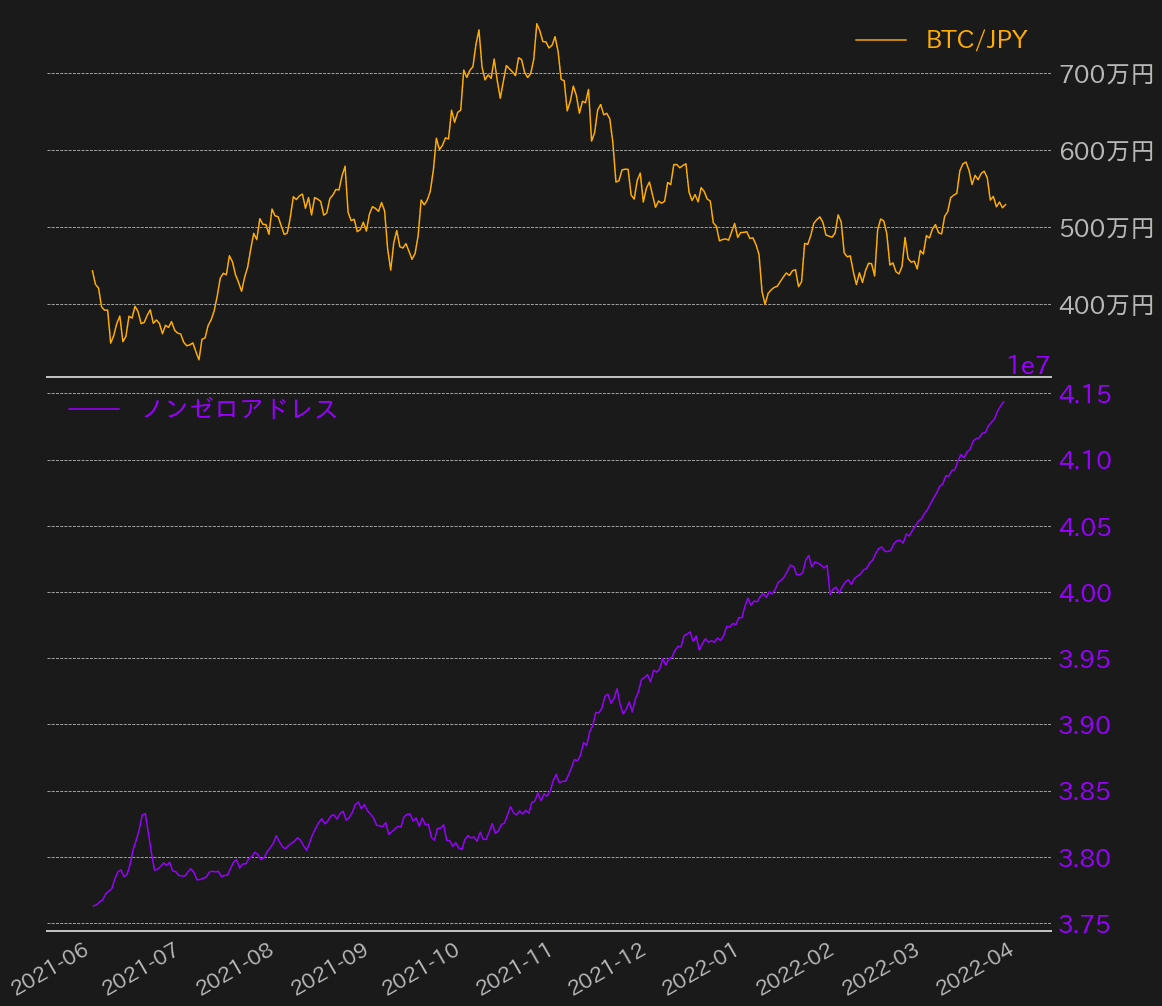Click the purple ノンゼロアドレス legend line swatch
Viewport: 1162px width, 1006px height.
(93, 408)
